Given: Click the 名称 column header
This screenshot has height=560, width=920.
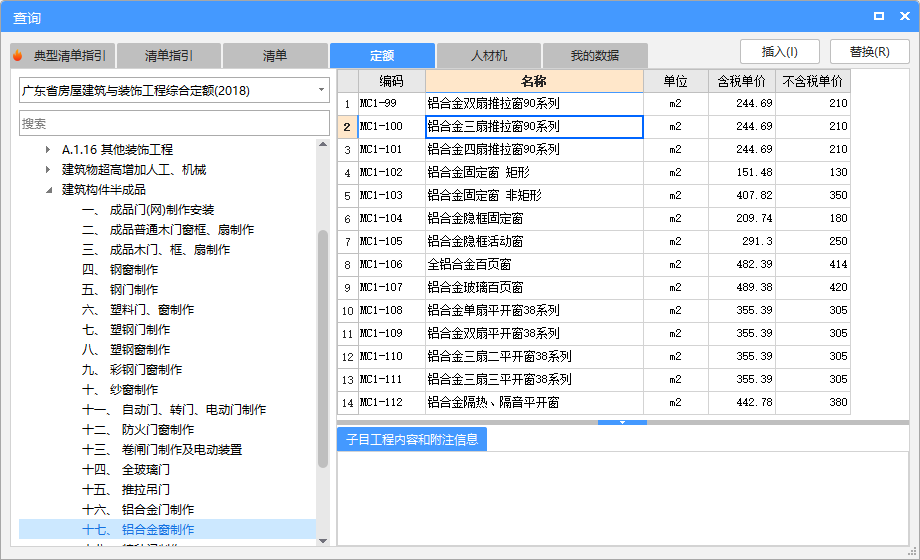Looking at the screenshot, I should point(534,81).
